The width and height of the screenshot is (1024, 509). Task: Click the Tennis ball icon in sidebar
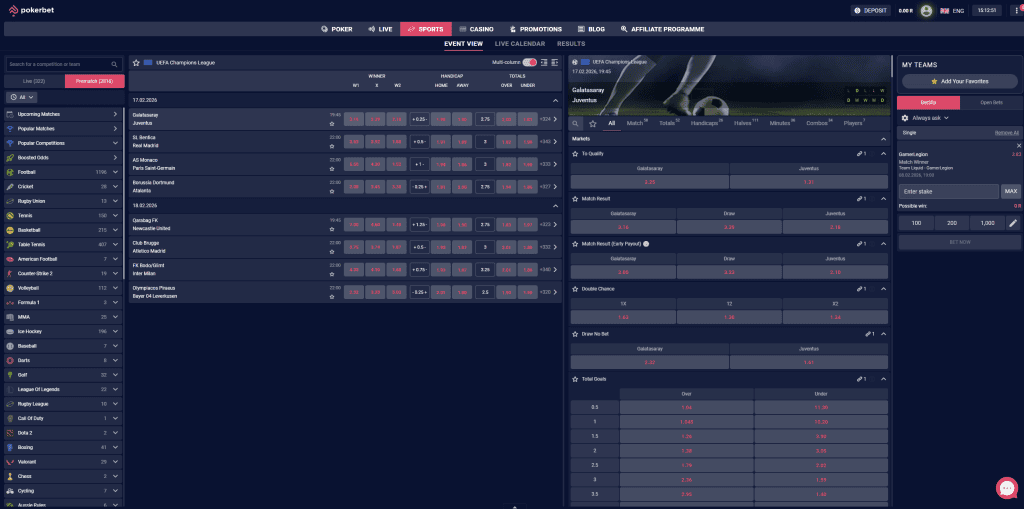tap(10, 216)
